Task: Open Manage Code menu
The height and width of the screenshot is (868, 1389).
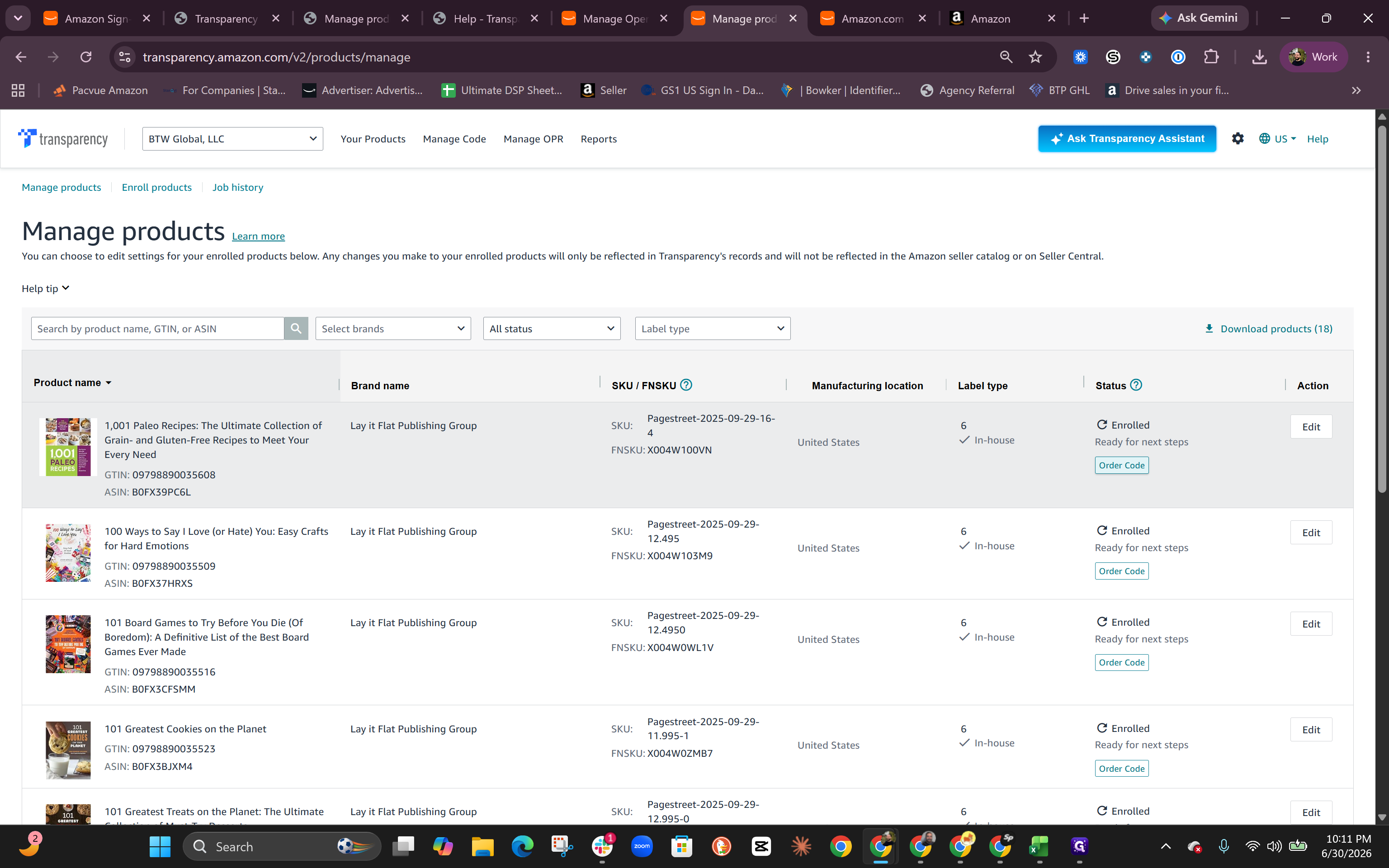Action: [454, 138]
